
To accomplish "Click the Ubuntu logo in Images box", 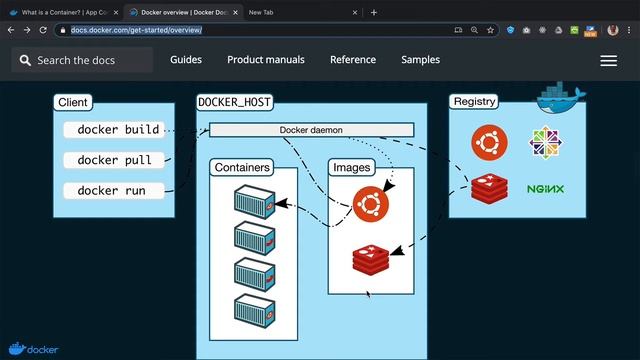I will (x=371, y=204).
